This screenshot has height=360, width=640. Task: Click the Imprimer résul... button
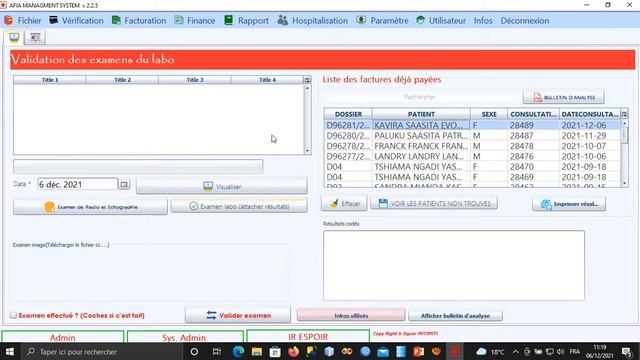click(x=569, y=204)
